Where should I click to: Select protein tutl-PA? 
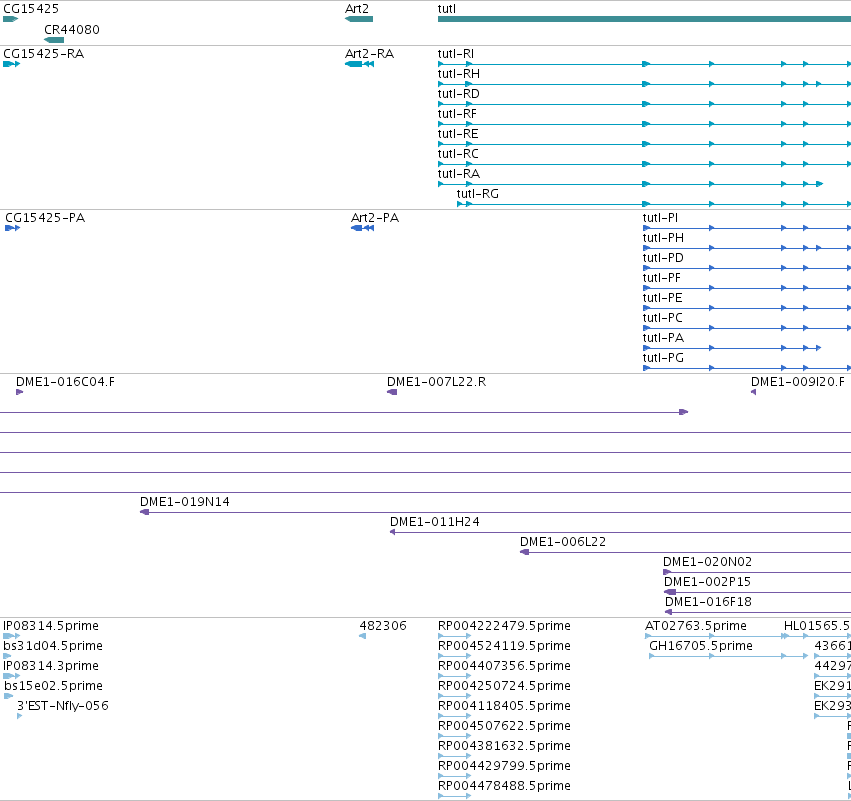click(663, 338)
